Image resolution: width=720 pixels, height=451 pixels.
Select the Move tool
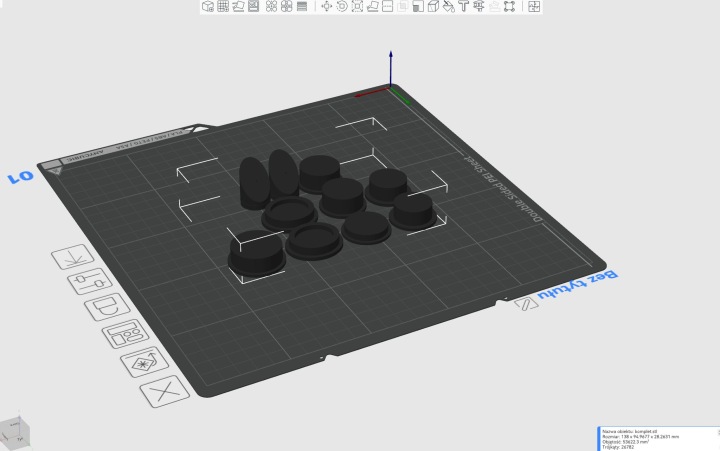(326, 6)
